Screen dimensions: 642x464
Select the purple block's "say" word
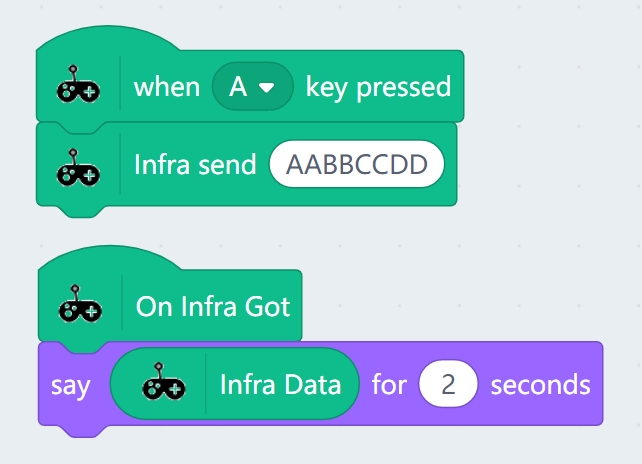coord(70,385)
